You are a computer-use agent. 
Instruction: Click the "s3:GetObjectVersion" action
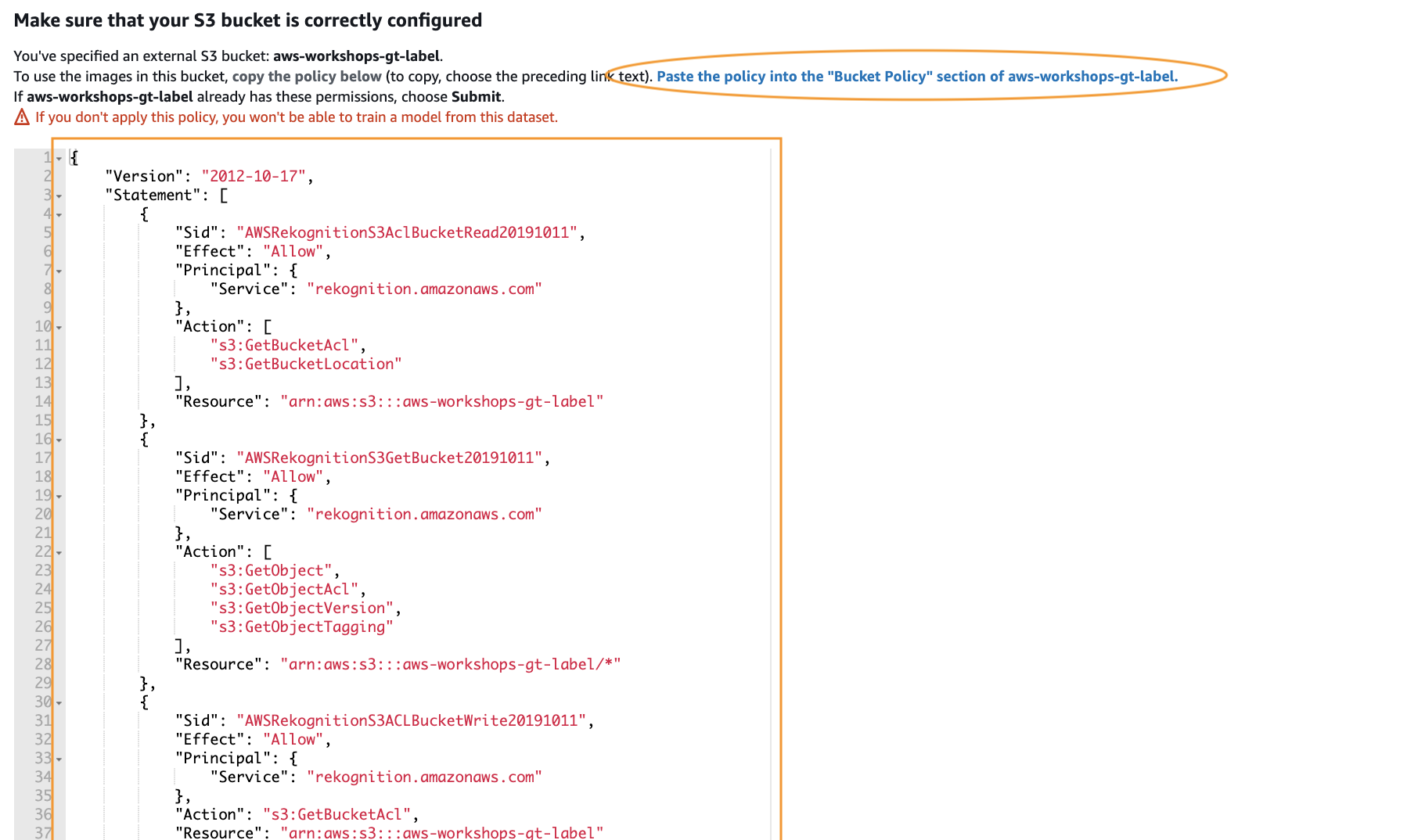(x=302, y=608)
